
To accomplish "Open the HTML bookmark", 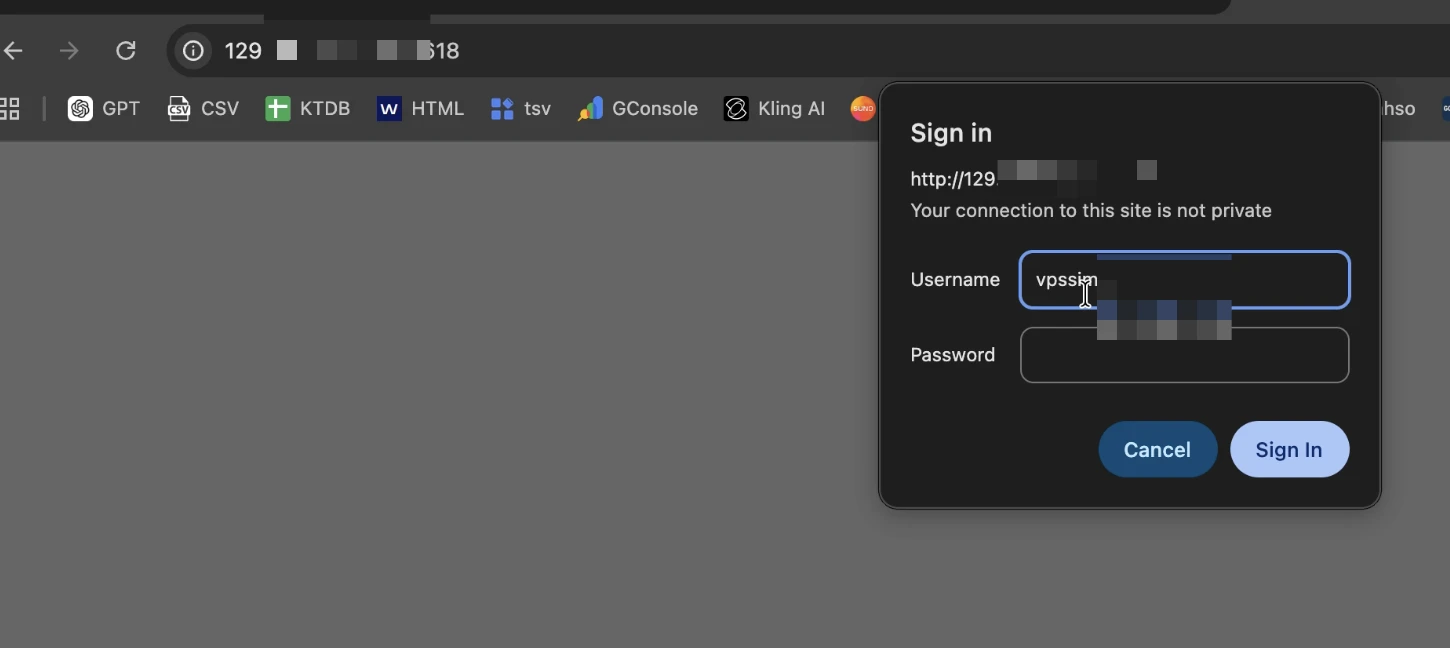I will tap(420, 109).
